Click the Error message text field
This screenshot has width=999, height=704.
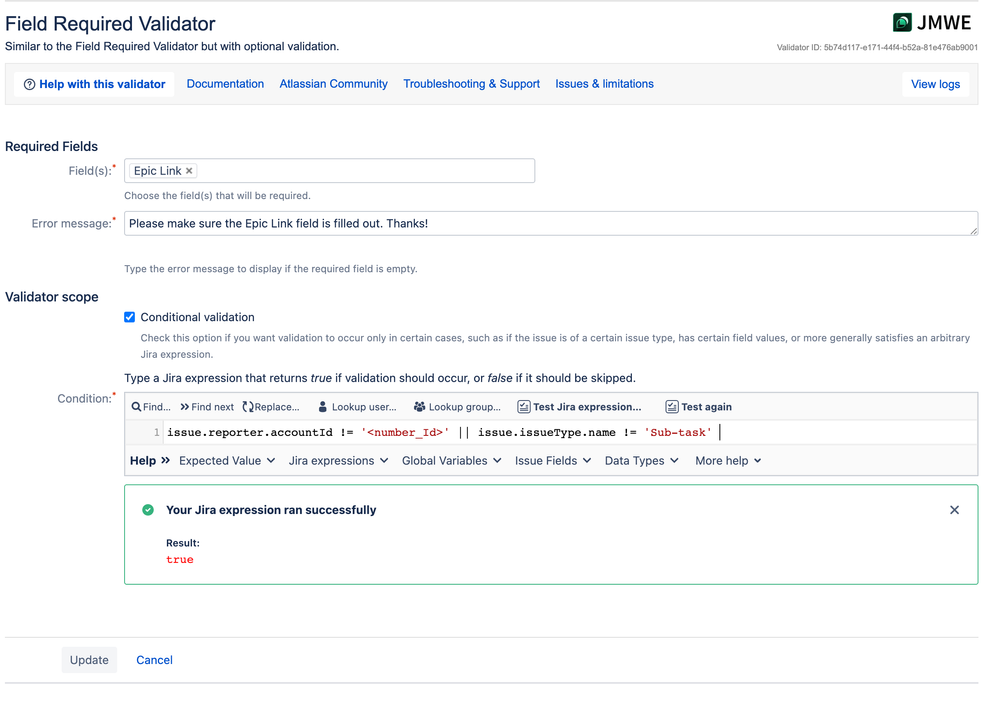[551, 224]
